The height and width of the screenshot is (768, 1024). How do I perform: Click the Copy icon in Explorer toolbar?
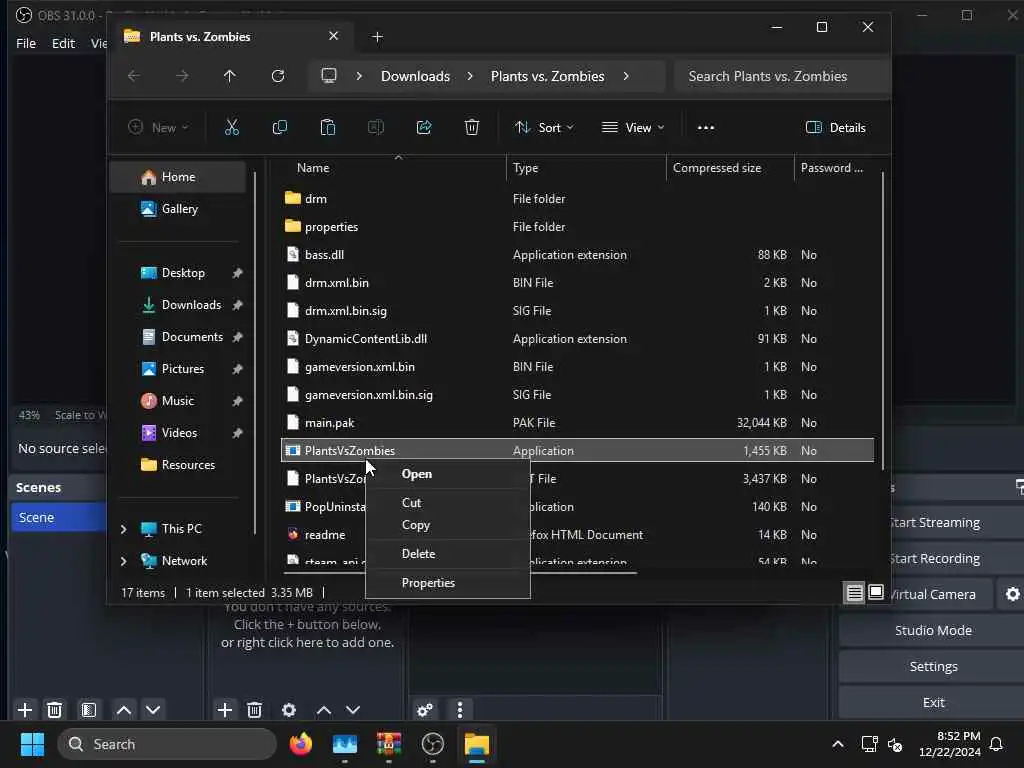(280, 127)
